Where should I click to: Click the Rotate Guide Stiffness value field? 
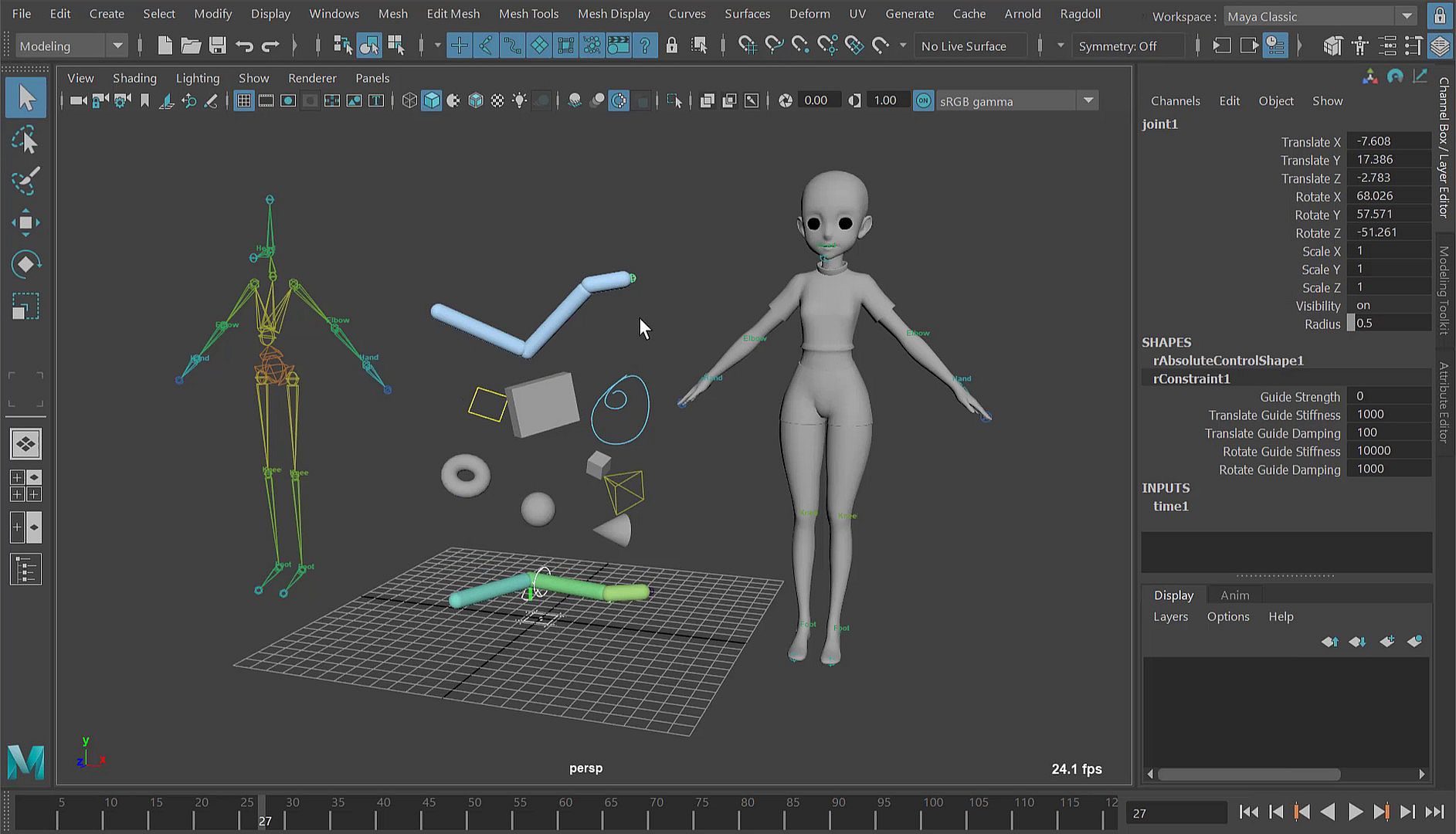click(x=1388, y=451)
